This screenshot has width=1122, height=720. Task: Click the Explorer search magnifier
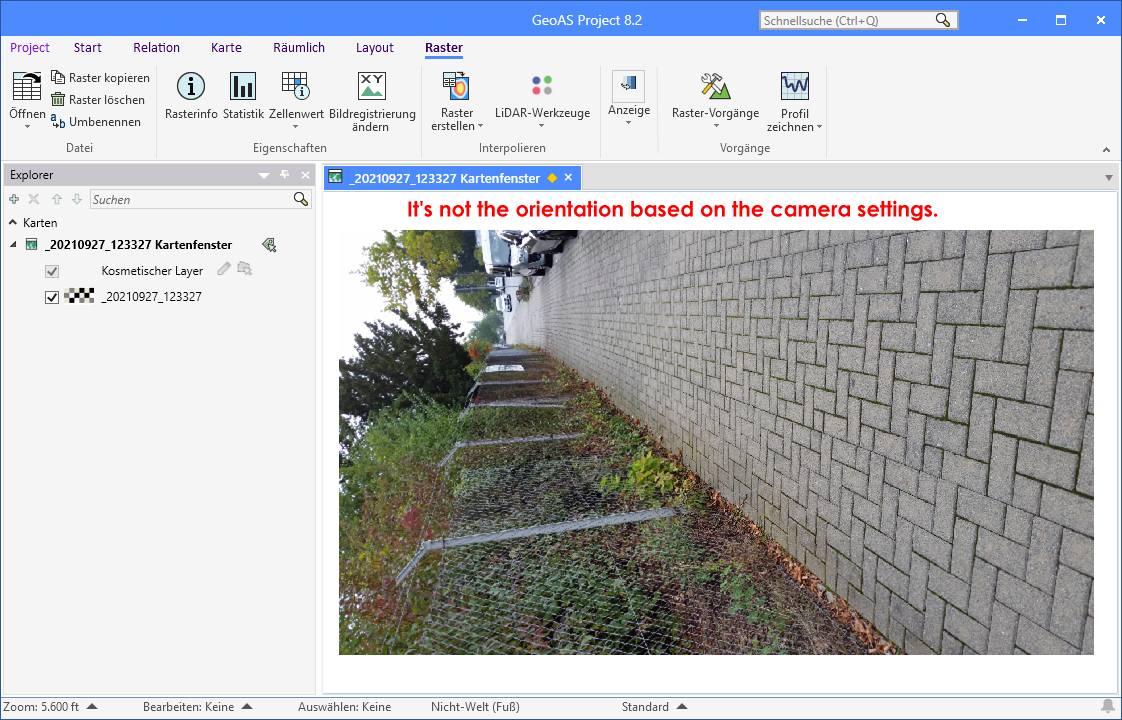(301, 199)
